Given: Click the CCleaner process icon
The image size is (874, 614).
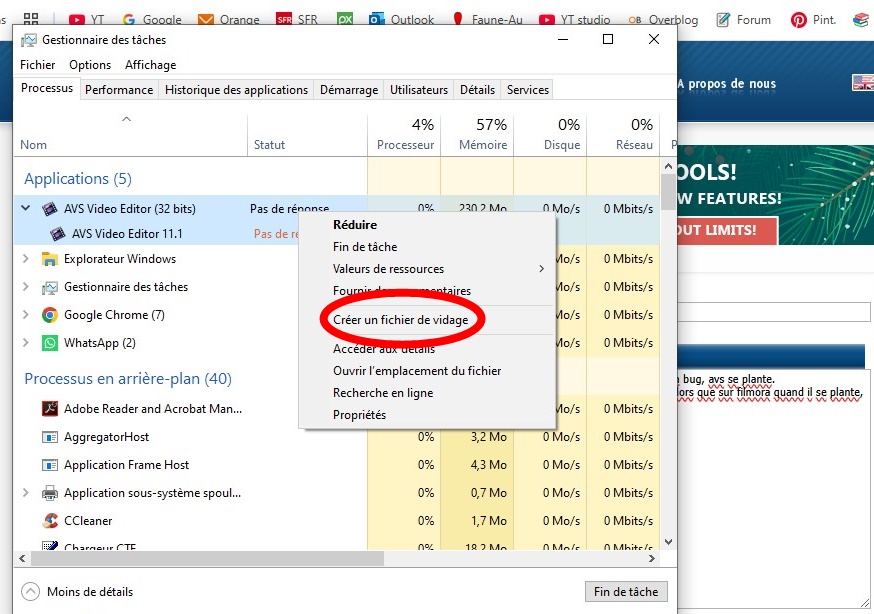Looking at the screenshot, I should [50, 521].
